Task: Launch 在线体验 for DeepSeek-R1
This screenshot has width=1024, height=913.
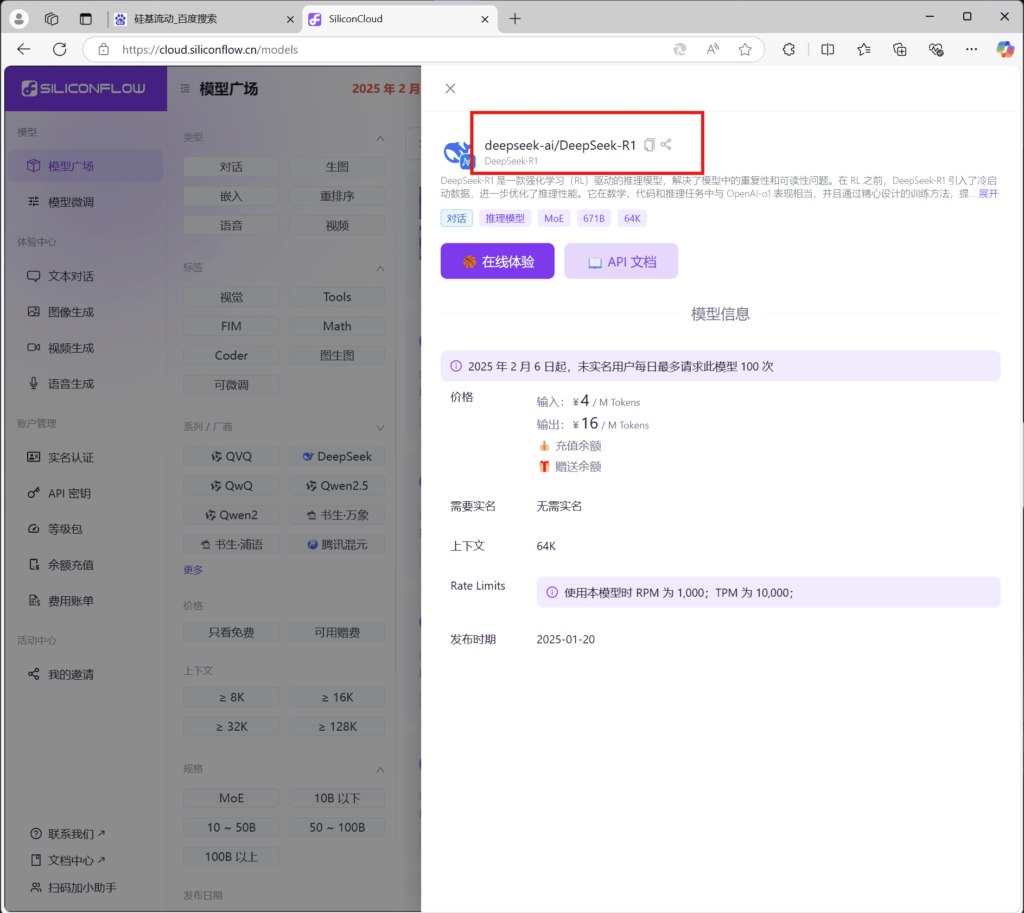Action: (498, 261)
